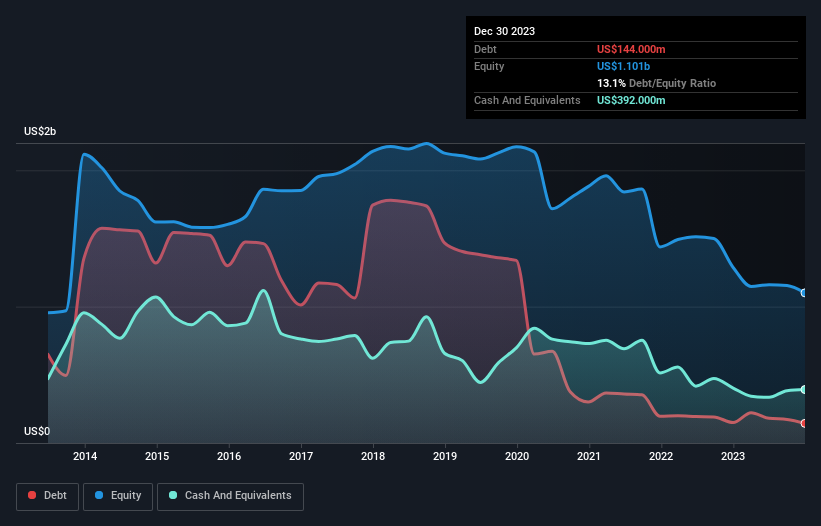The width and height of the screenshot is (821, 526).
Task: Click tooltip Cash And Equivalents row label
Action: 527,100
